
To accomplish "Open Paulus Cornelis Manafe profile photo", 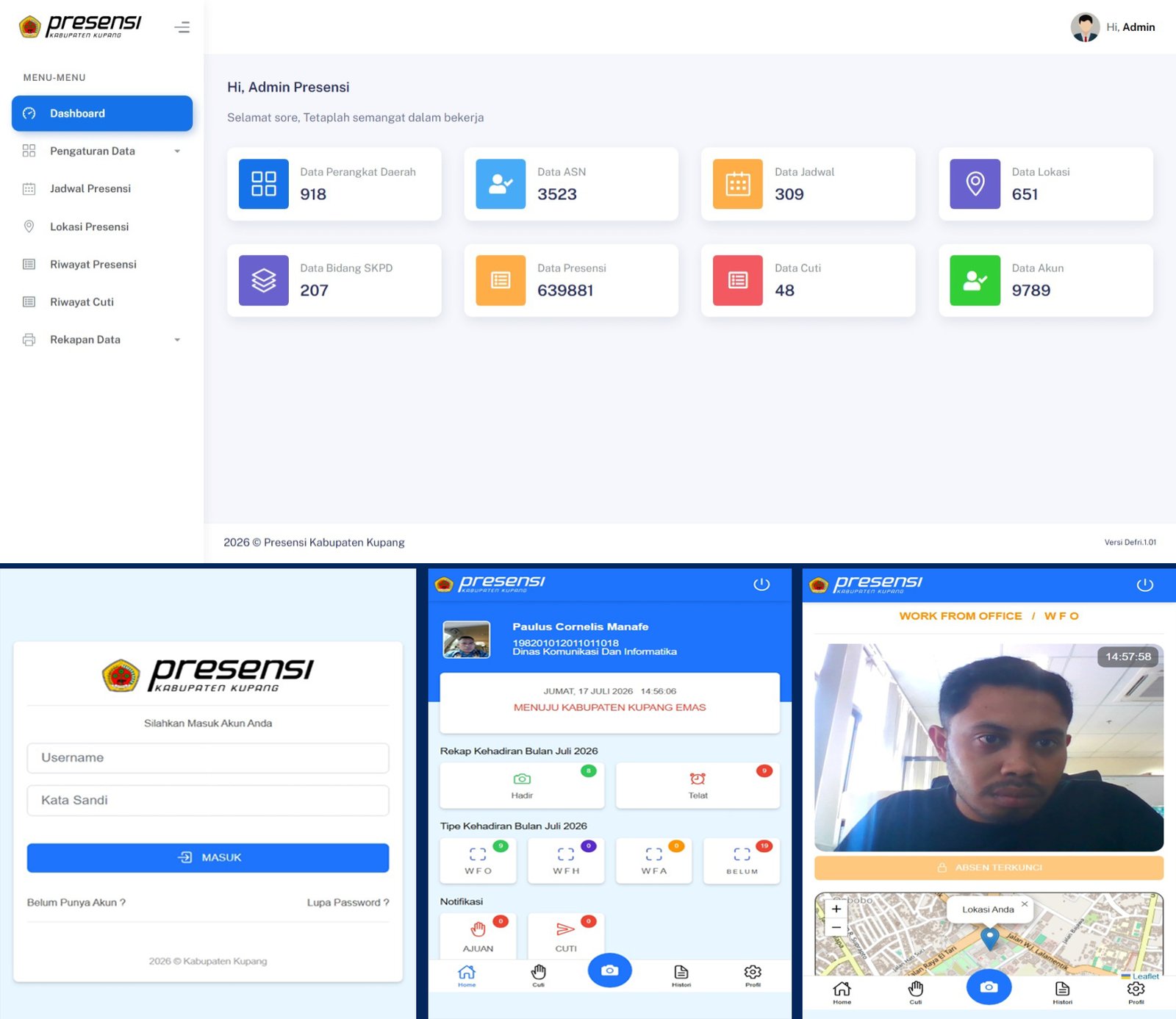I will tap(467, 640).
